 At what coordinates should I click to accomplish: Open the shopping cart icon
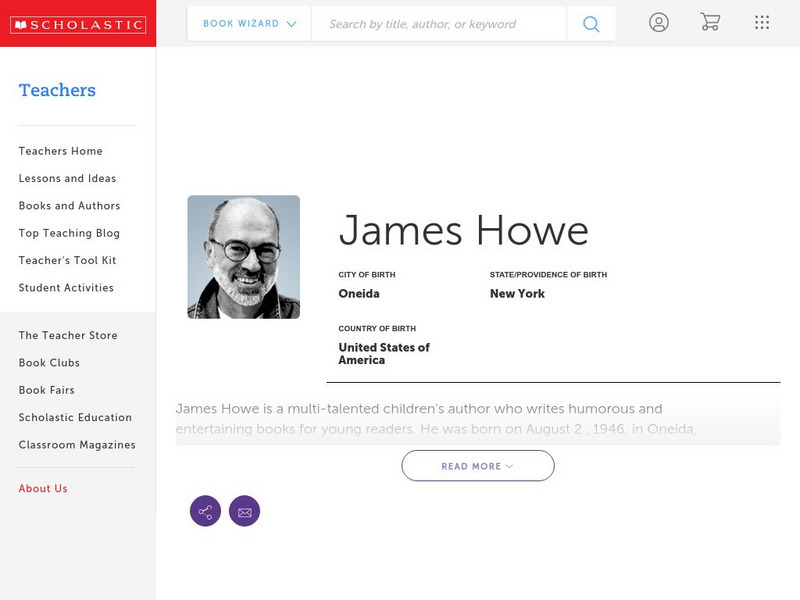pyautogui.click(x=710, y=22)
